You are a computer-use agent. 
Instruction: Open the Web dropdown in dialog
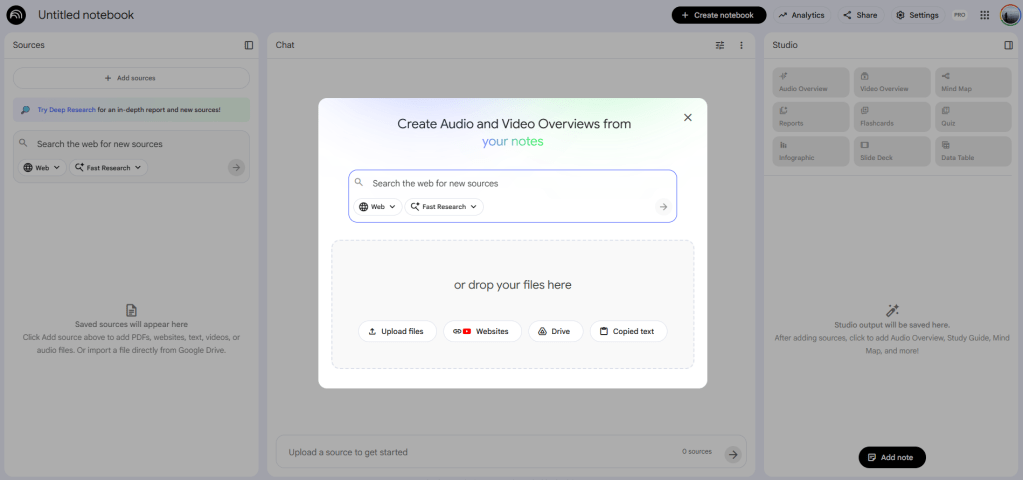pos(377,207)
